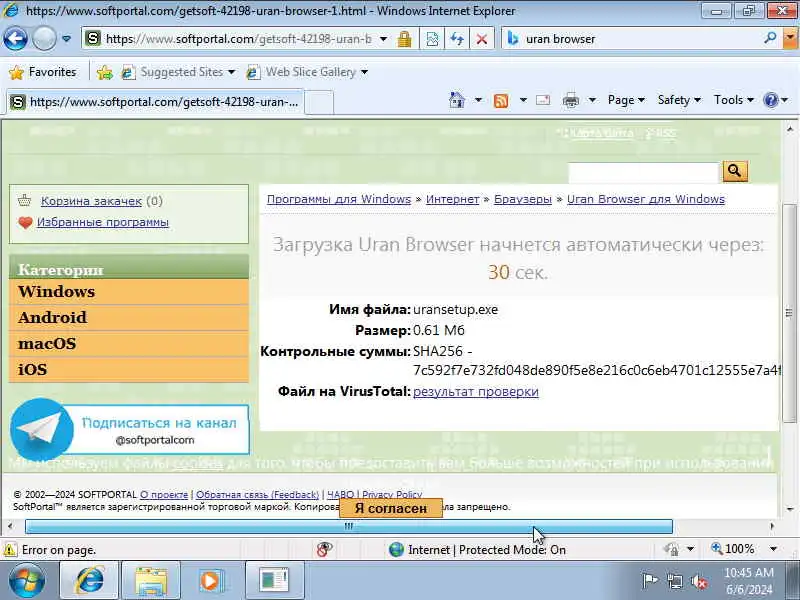
Task: Click Add to Favorites Bar icon
Action: (105, 72)
